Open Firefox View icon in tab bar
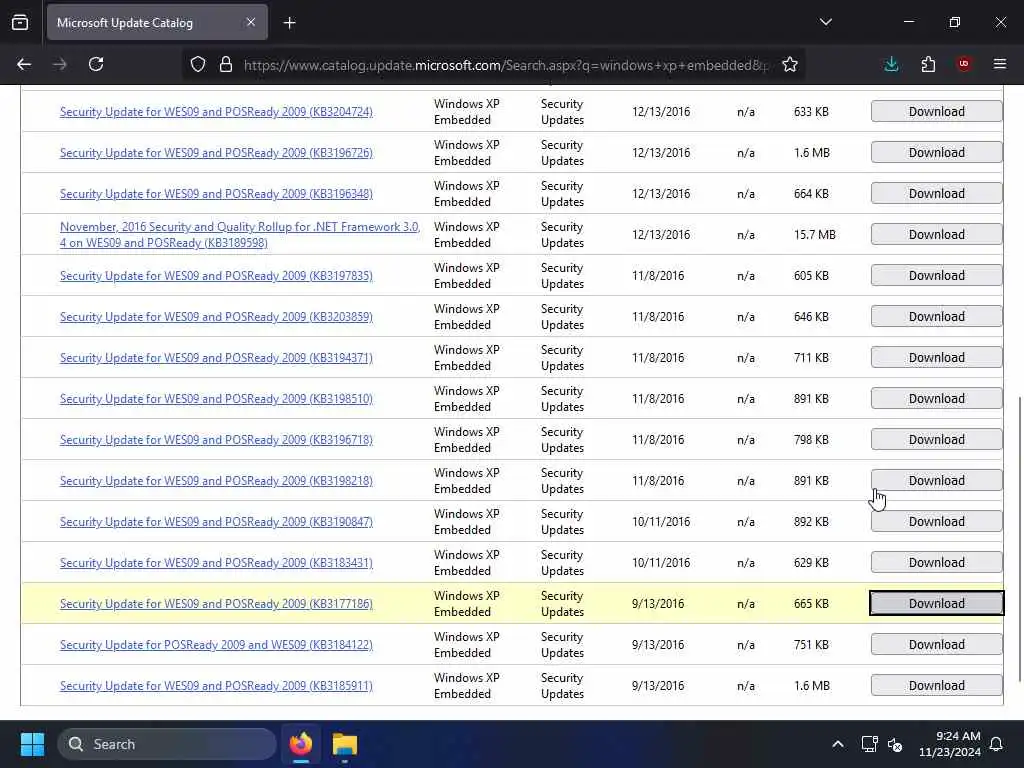The height and width of the screenshot is (768, 1024). tap(20, 22)
